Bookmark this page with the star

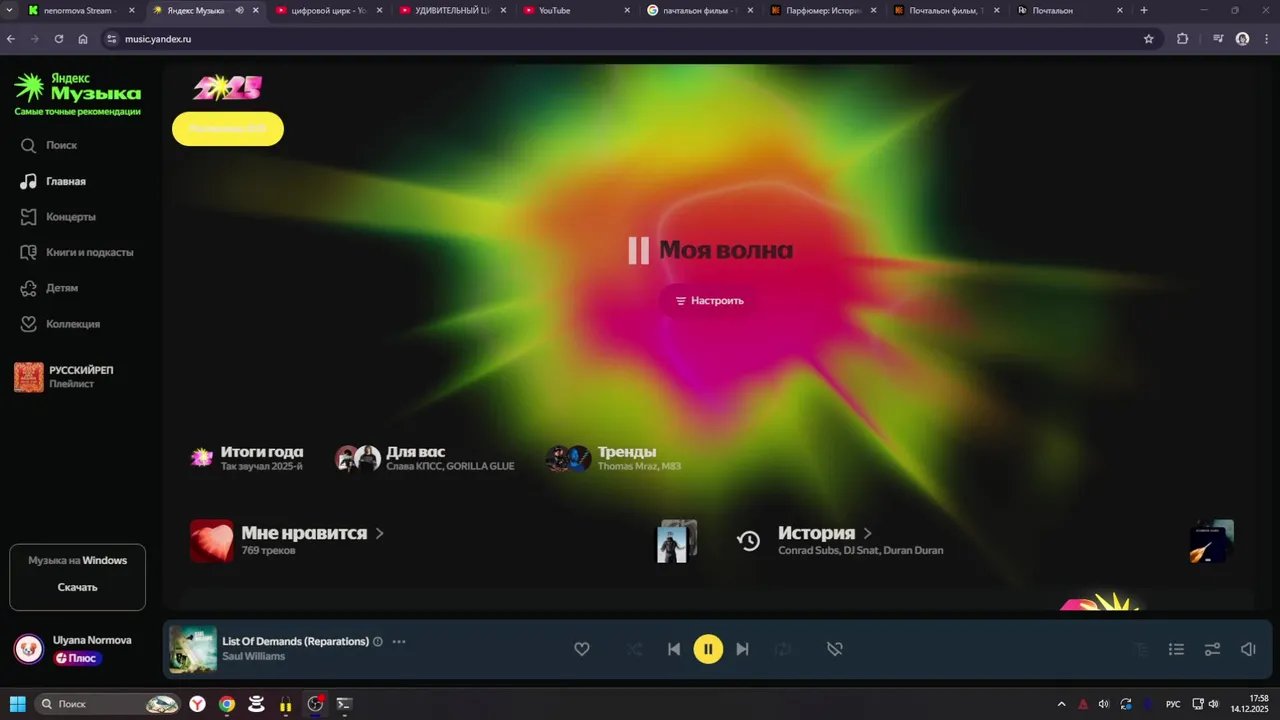(x=1149, y=39)
